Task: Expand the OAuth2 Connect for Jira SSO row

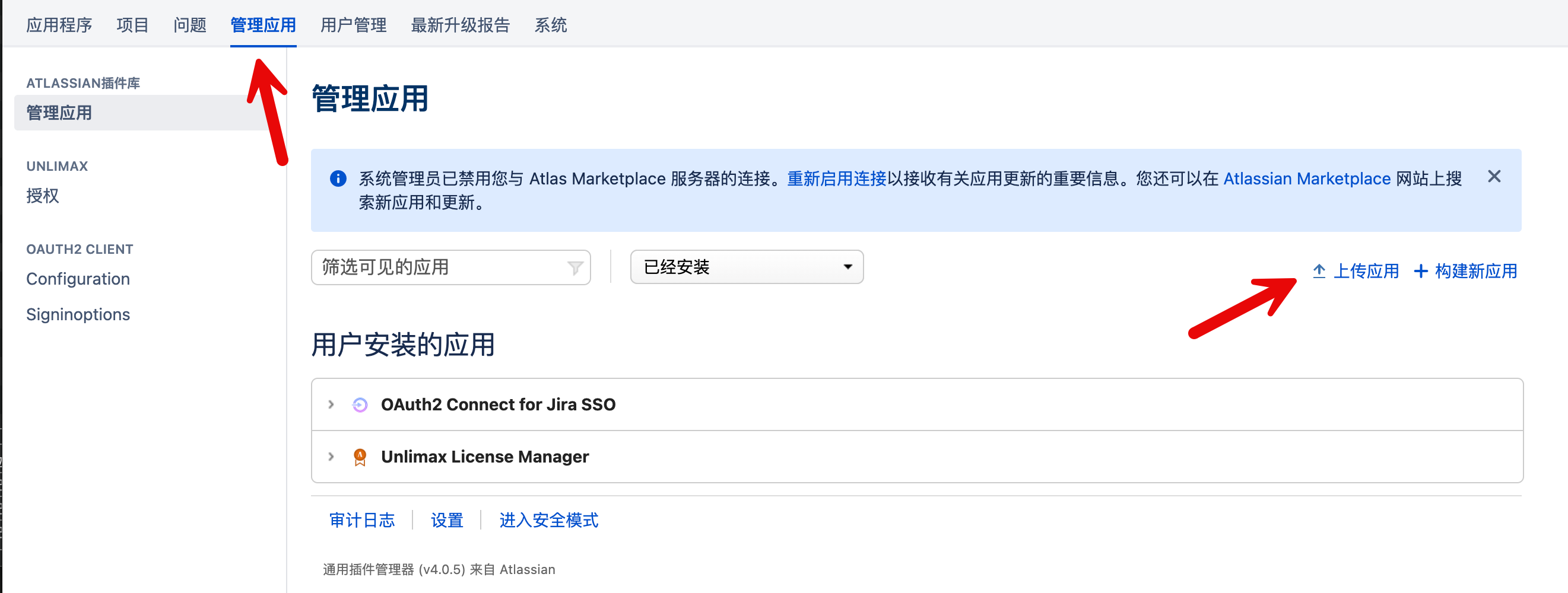Action: [x=331, y=404]
